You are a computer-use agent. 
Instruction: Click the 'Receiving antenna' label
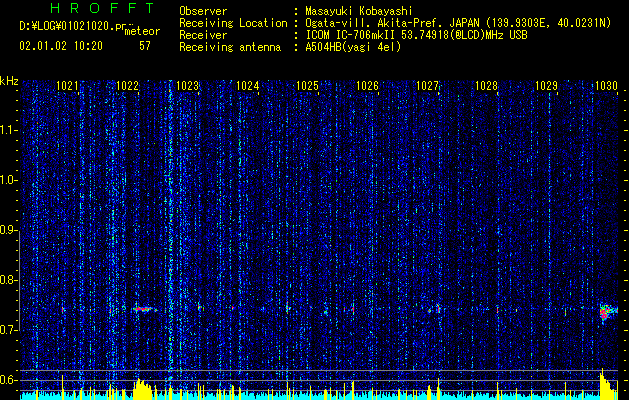(230, 47)
